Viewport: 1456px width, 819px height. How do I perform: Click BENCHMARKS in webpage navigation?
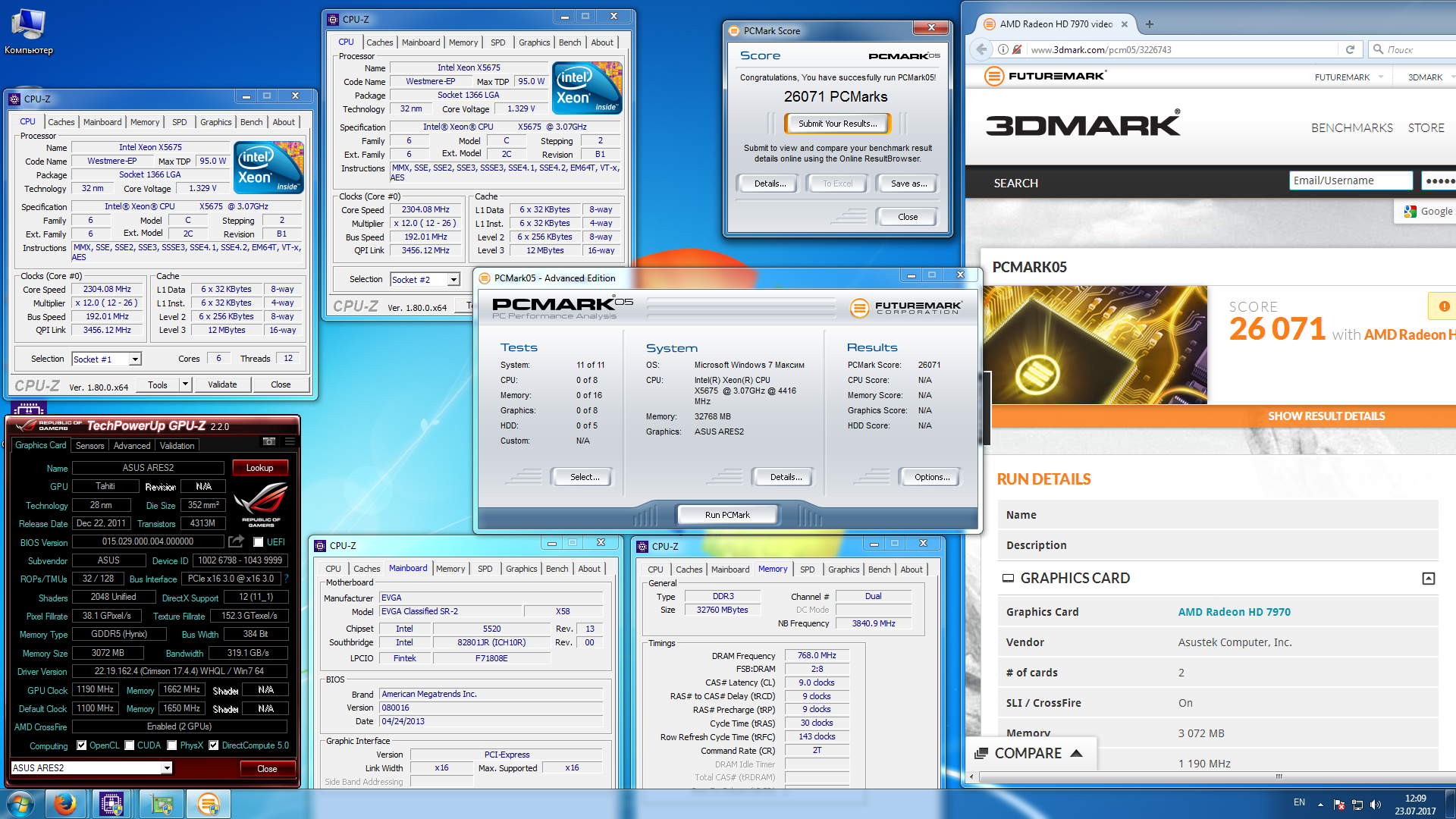[x=1351, y=128]
